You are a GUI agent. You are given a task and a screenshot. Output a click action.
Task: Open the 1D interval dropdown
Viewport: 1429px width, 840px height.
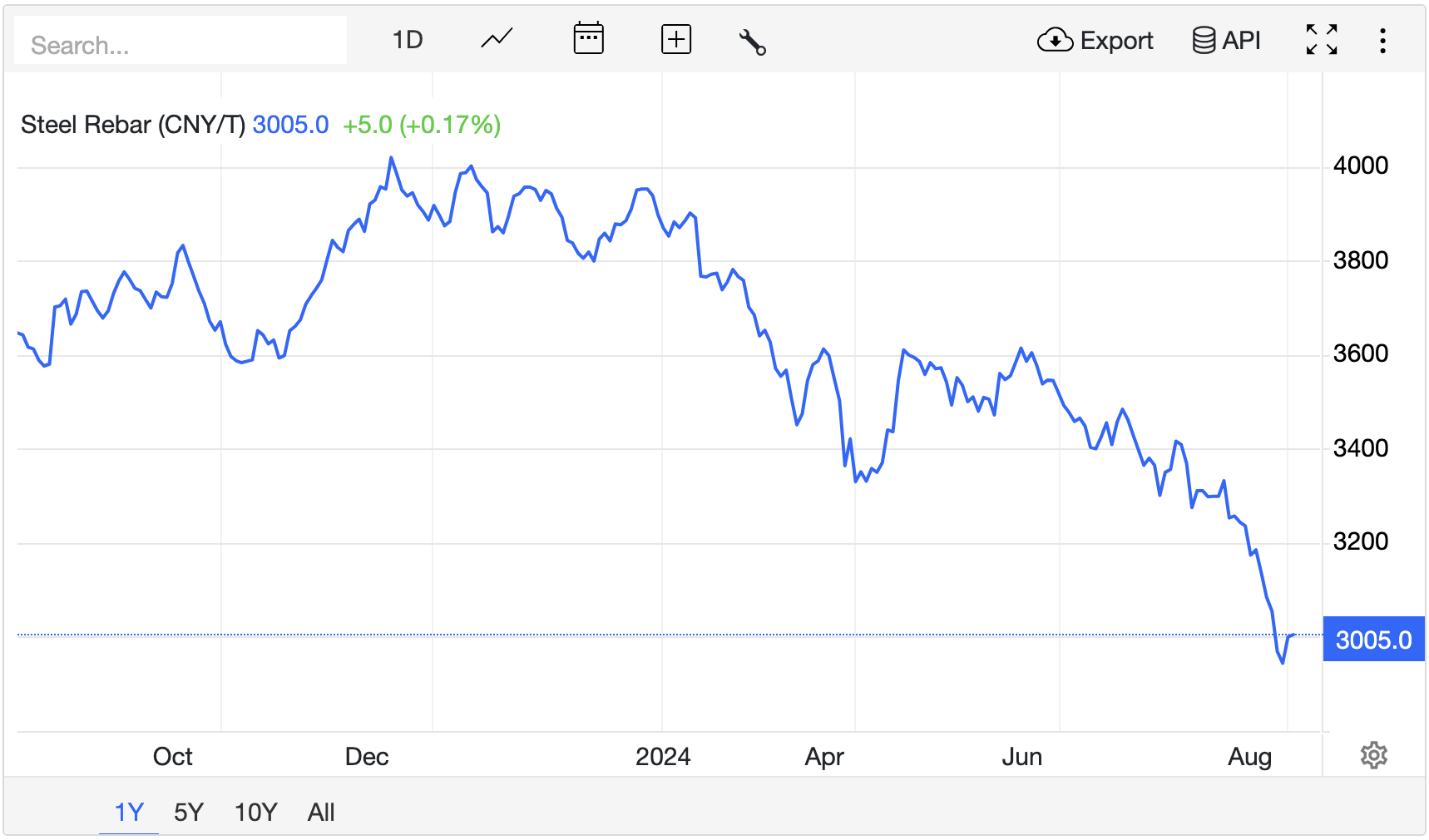(408, 40)
